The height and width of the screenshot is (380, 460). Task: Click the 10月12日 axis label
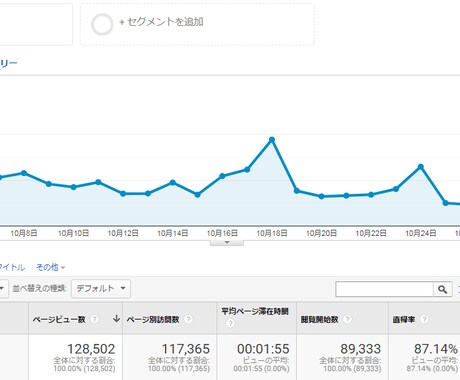tap(123, 233)
